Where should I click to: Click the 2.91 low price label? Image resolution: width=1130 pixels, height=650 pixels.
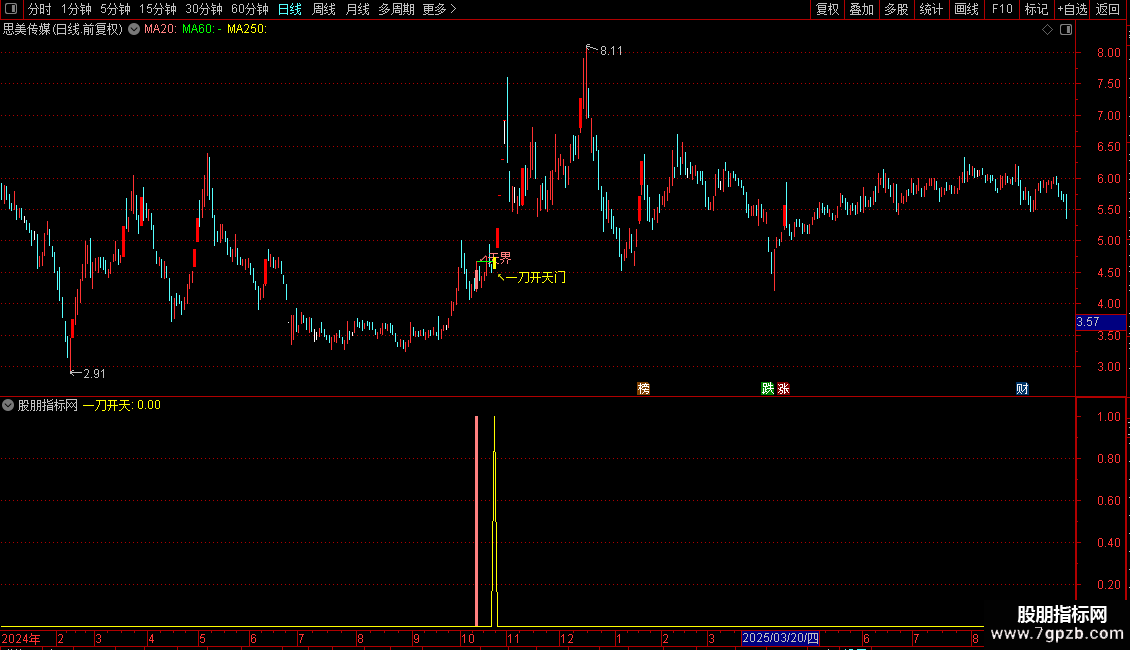[x=94, y=373]
